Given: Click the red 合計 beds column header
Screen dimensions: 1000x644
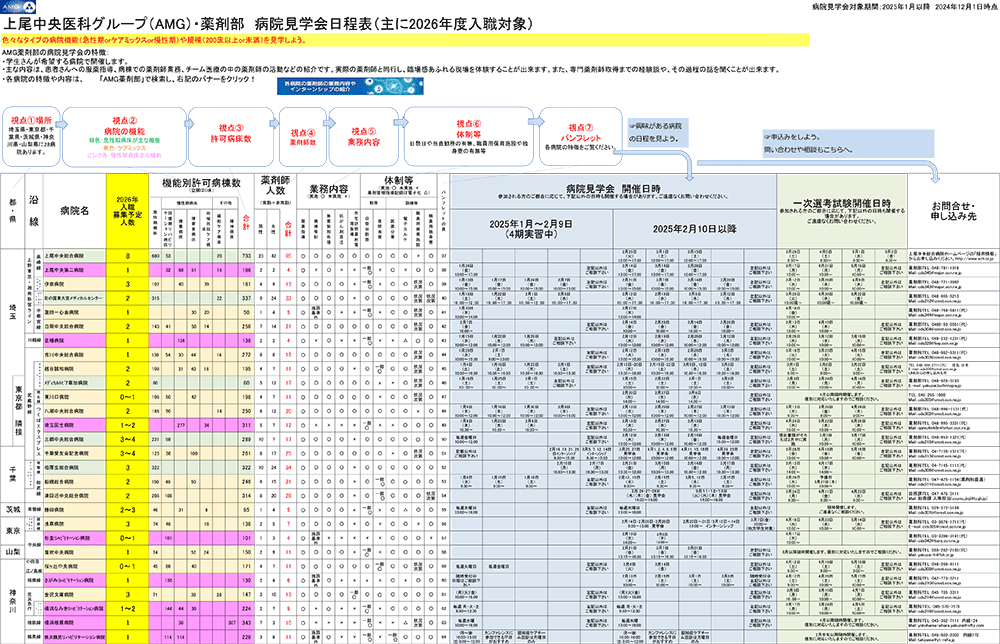Looking at the screenshot, I should [x=246, y=222].
